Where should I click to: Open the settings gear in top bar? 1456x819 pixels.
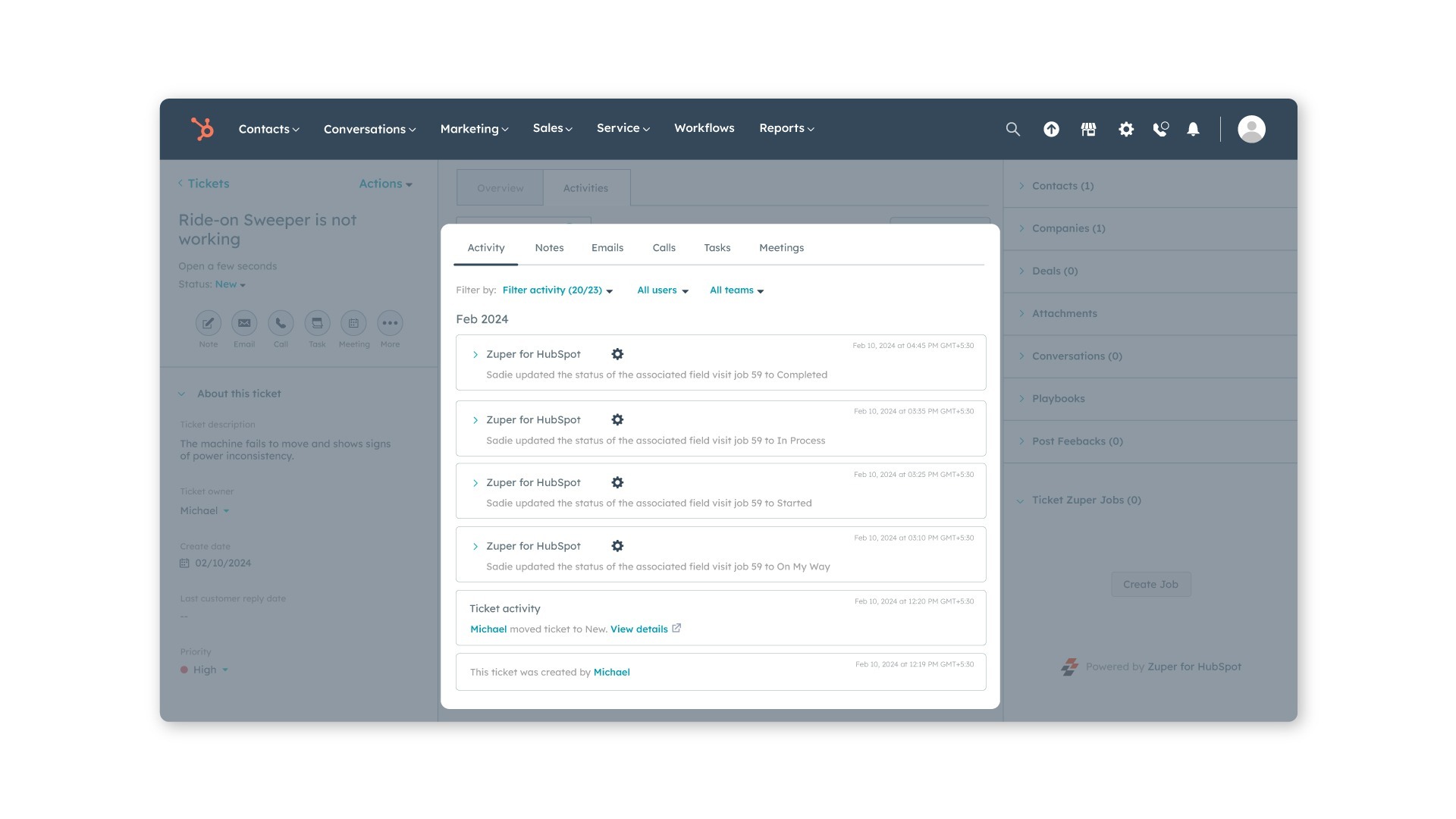pyautogui.click(x=1126, y=129)
